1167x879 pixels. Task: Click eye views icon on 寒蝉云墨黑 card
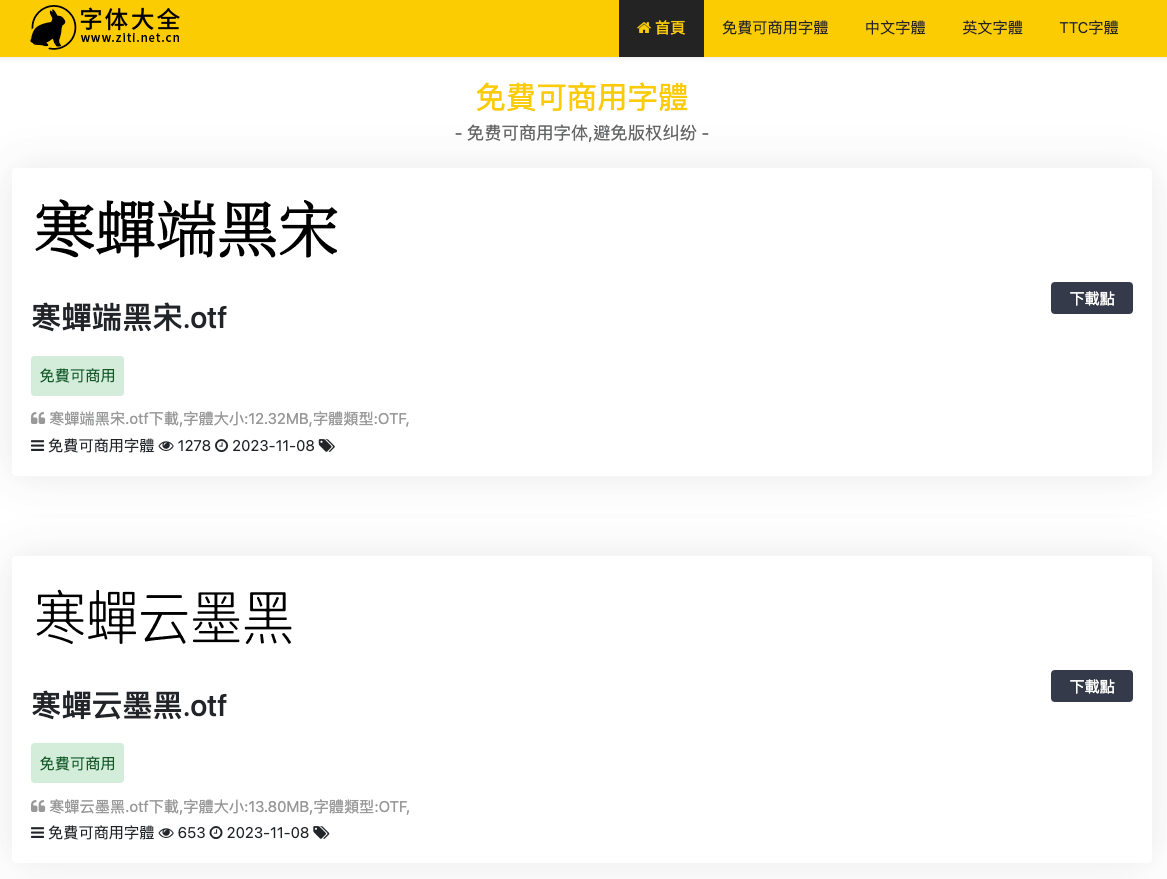pyautogui.click(x=166, y=833)
